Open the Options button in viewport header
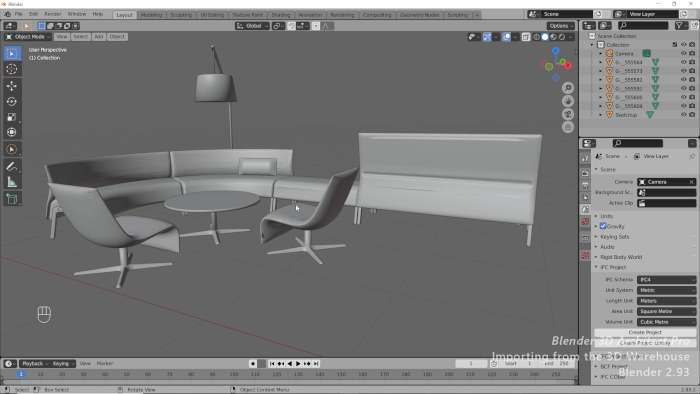700x394 pixels. coord(561,26)
